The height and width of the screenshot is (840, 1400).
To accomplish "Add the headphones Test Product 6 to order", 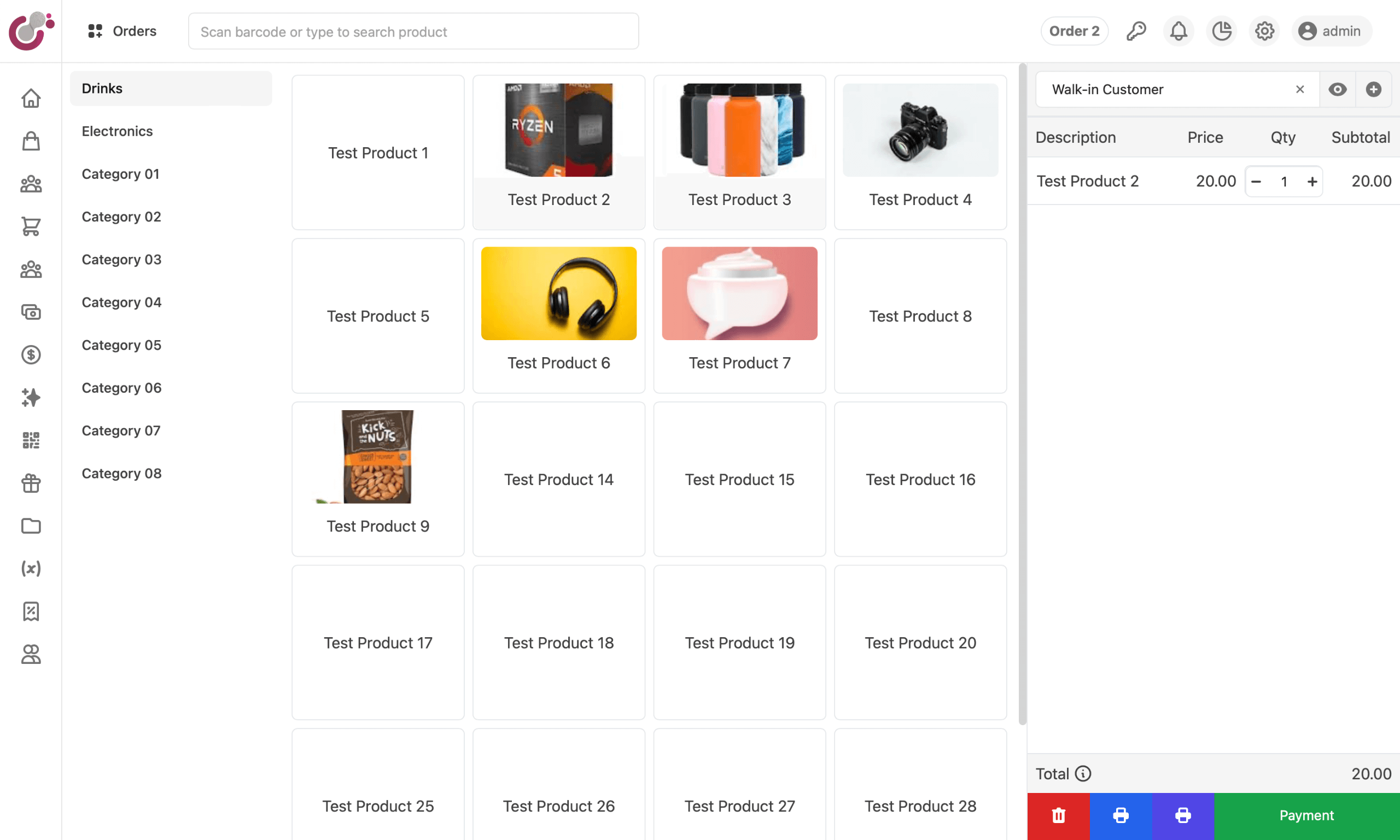I will [x=558, y=316].
